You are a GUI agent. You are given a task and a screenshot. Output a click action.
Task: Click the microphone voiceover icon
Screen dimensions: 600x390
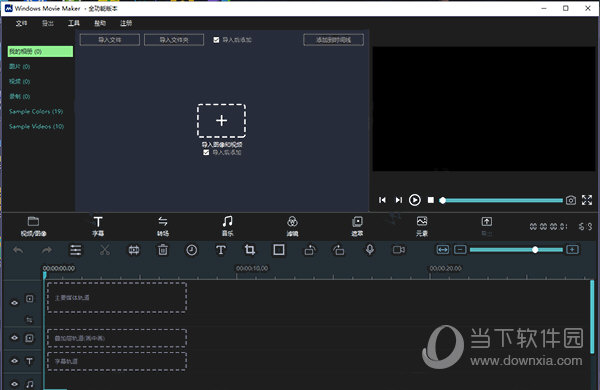370,250
